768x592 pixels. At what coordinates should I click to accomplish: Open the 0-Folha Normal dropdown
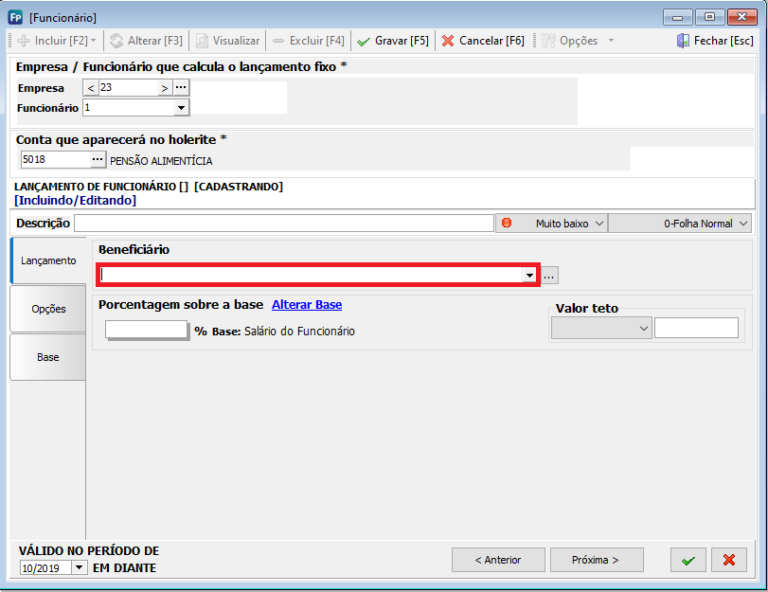[679, 223]
